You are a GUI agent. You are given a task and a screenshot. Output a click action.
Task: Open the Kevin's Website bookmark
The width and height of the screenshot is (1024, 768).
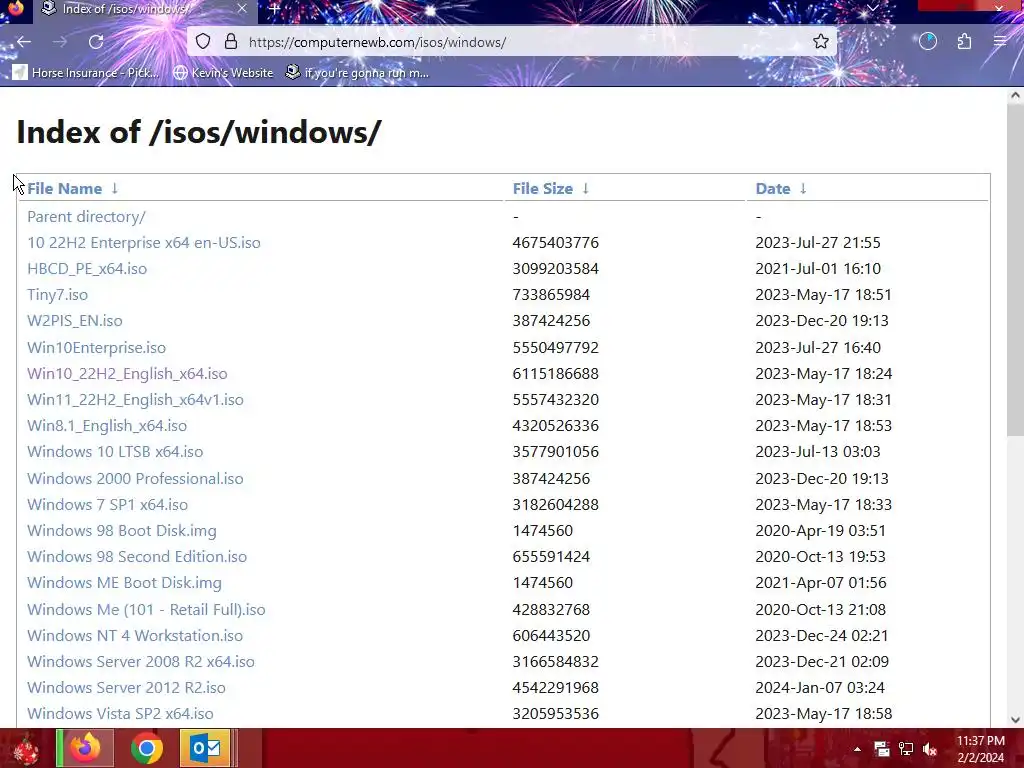click(223, 72)
